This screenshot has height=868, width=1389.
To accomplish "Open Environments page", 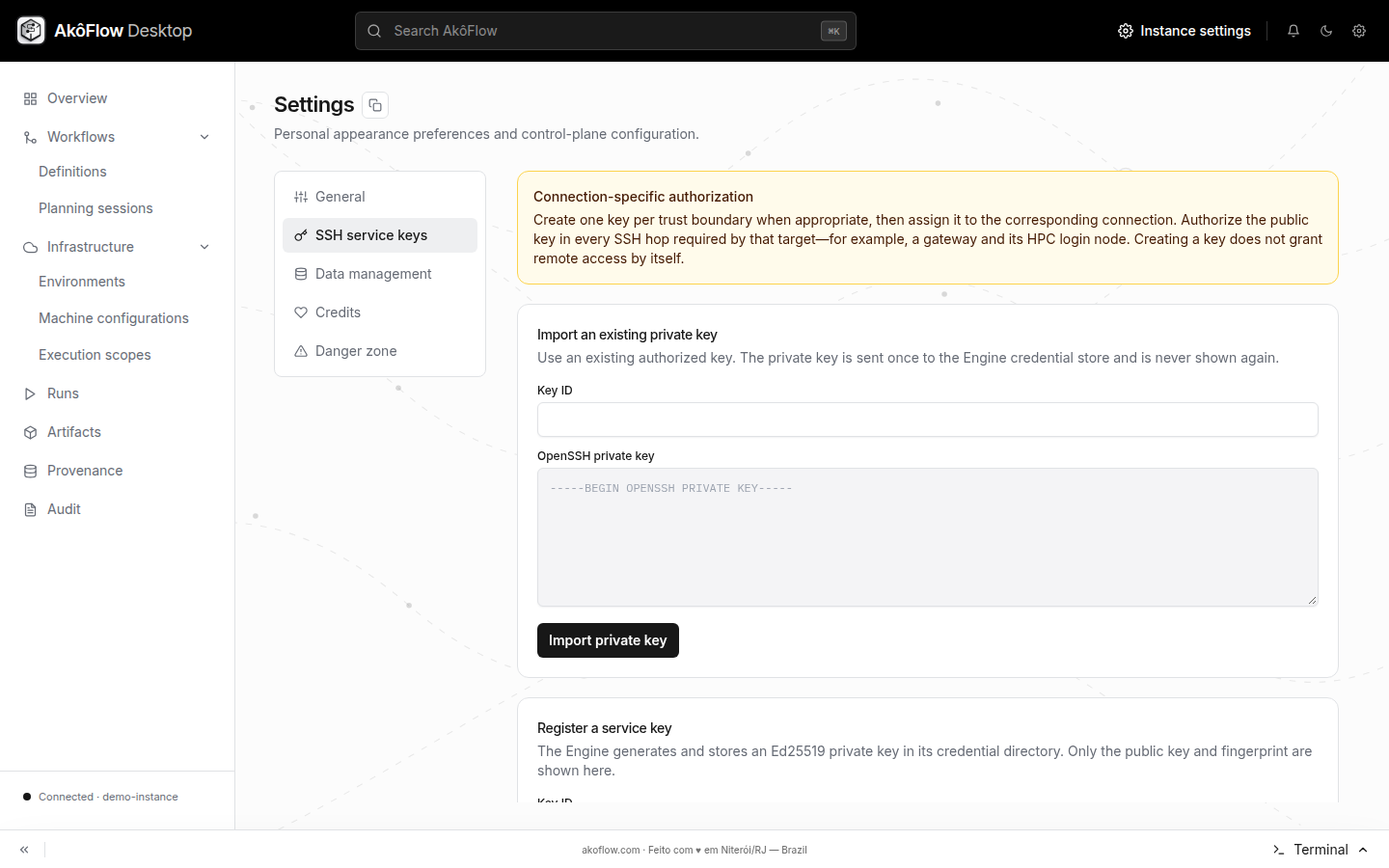I will (x=82, y=282).
